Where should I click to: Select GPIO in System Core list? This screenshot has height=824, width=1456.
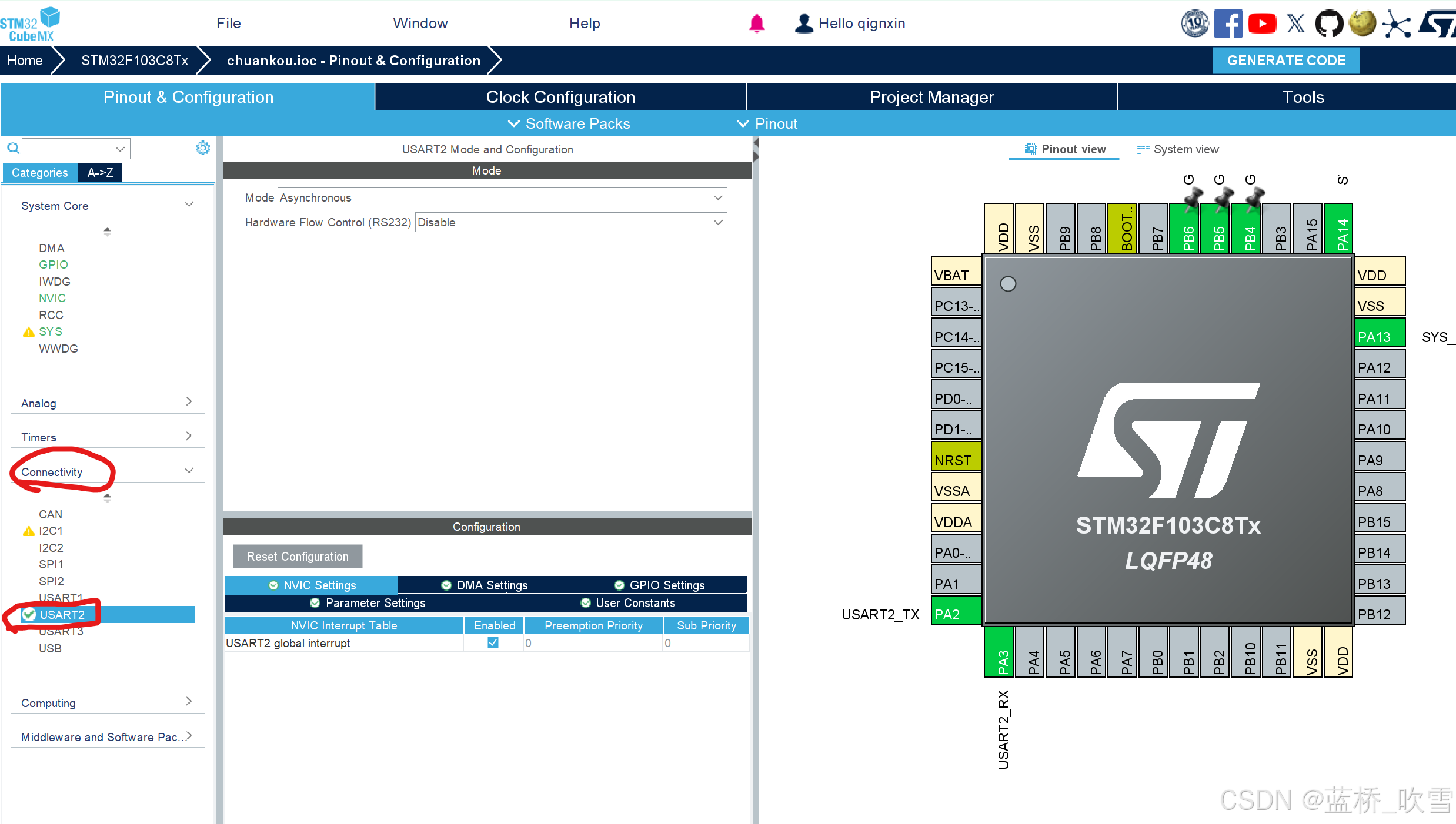(54, 264)
